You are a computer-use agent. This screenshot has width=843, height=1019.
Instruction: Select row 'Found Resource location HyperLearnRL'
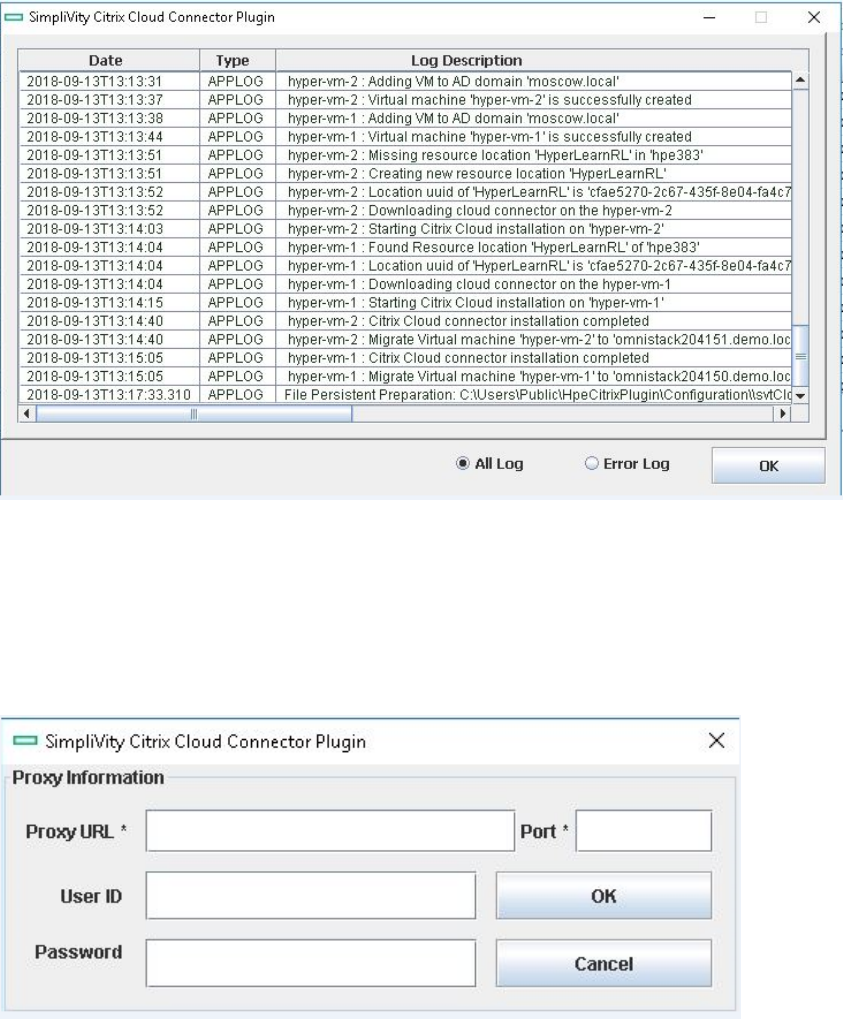click(405, 247)
